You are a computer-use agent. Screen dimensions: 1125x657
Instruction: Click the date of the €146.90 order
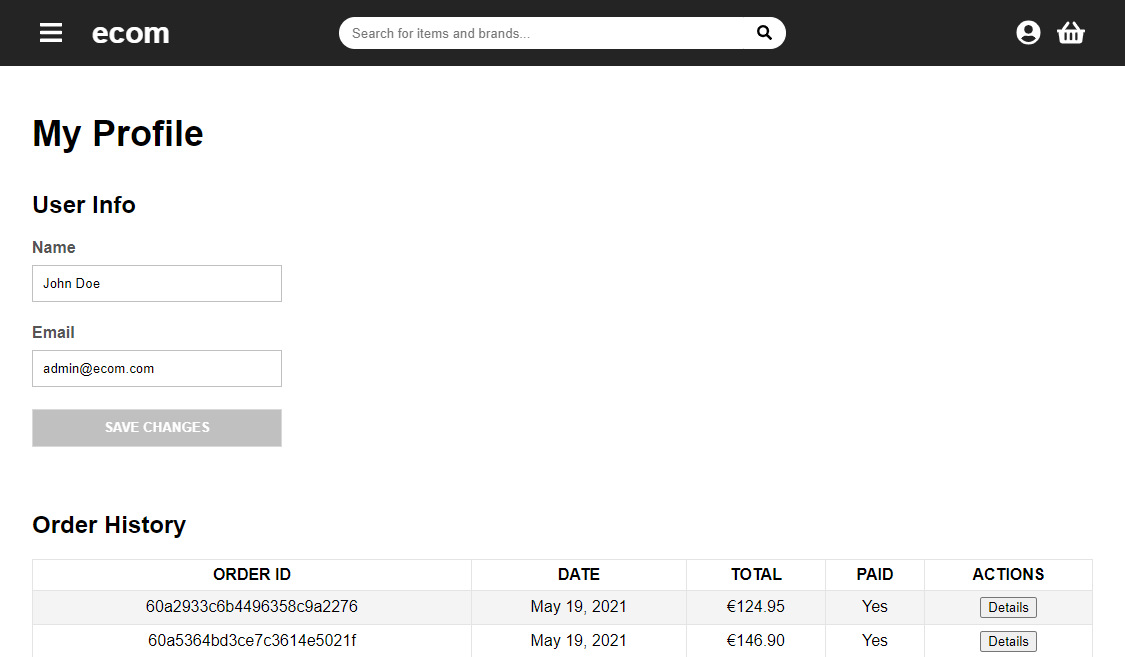(x=578, y=641)
